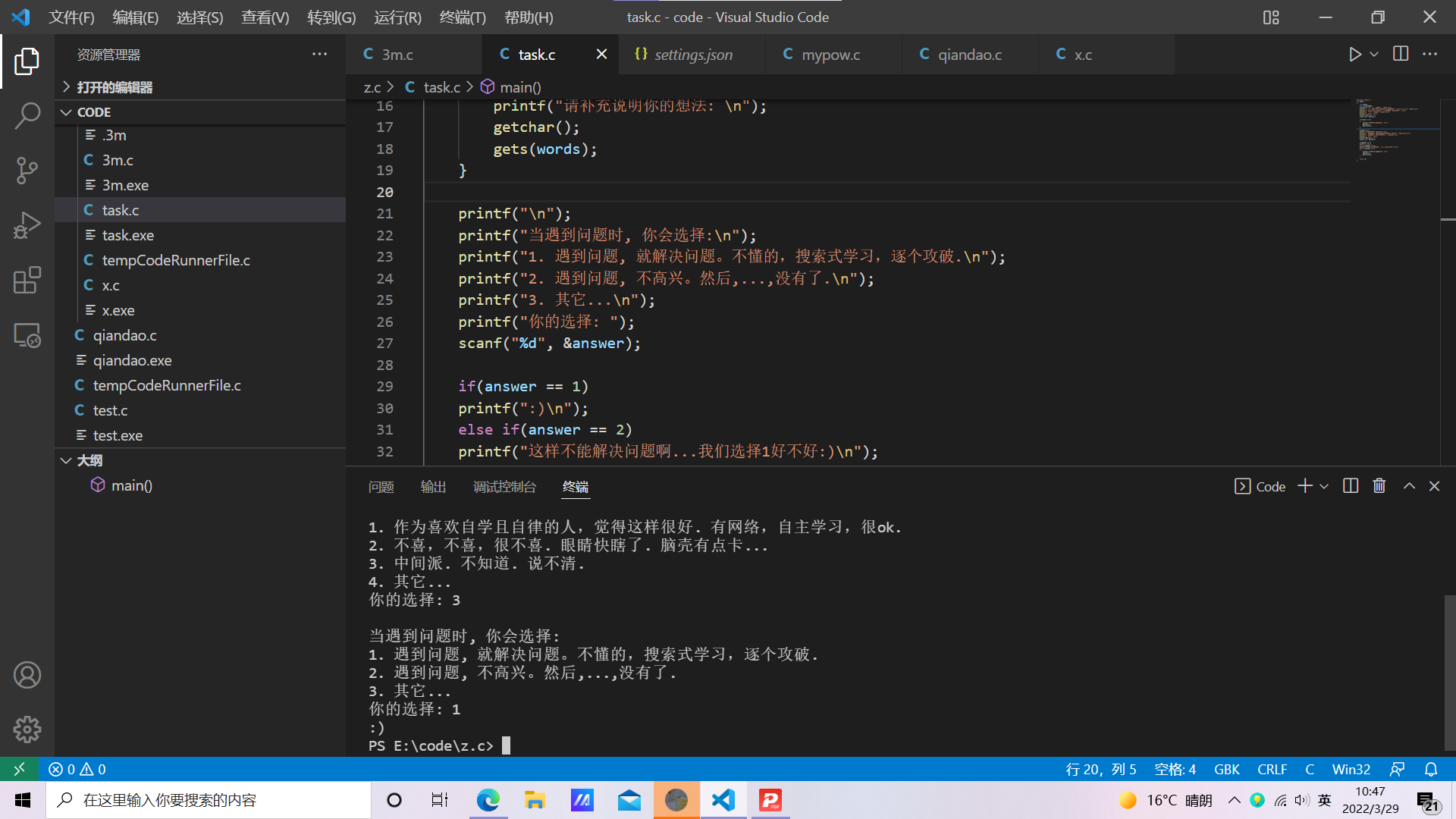Add a new terminal with plus
Image resolution: width=1456 pixels, height=819 pixels.
click(x=1305, y=486)
